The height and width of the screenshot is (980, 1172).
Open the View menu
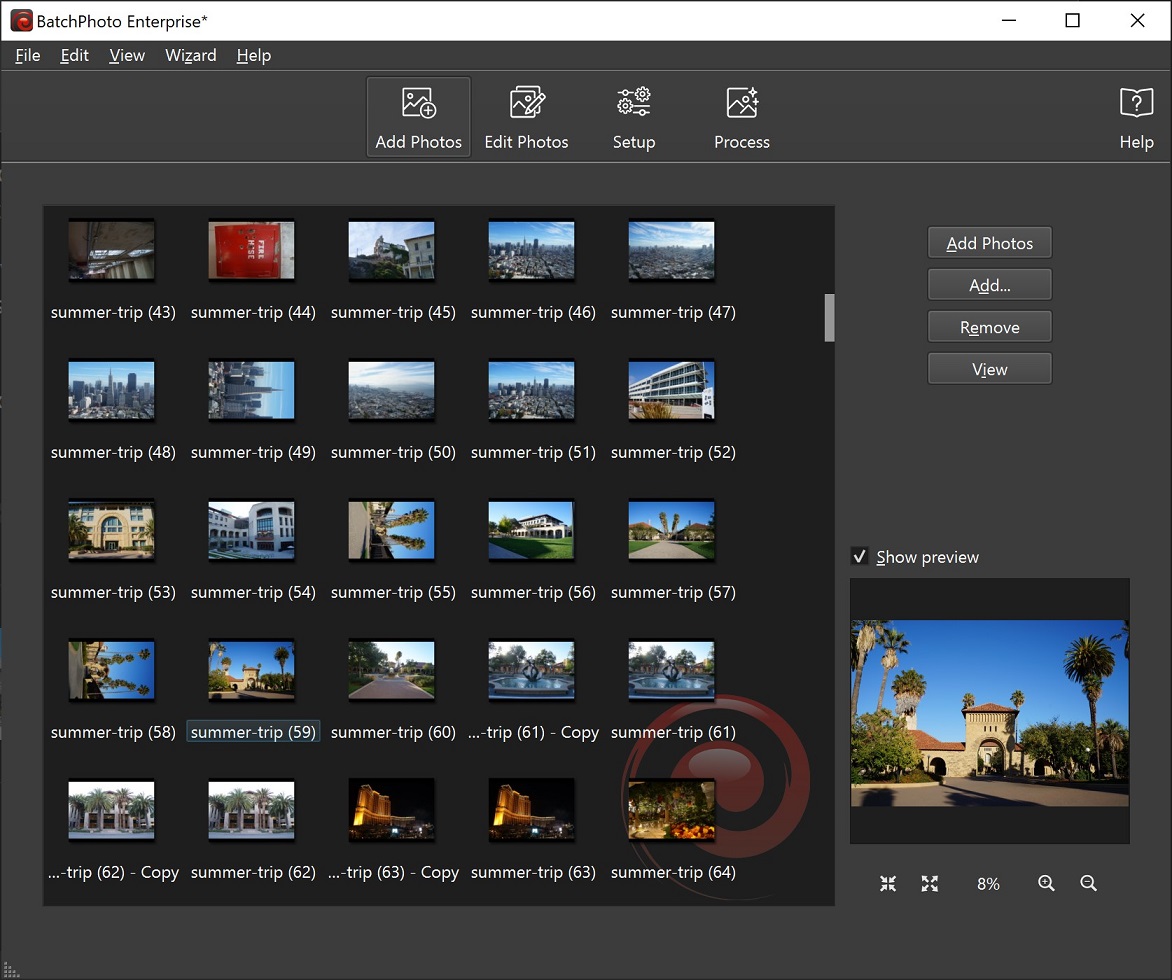[x=126, y=55]
